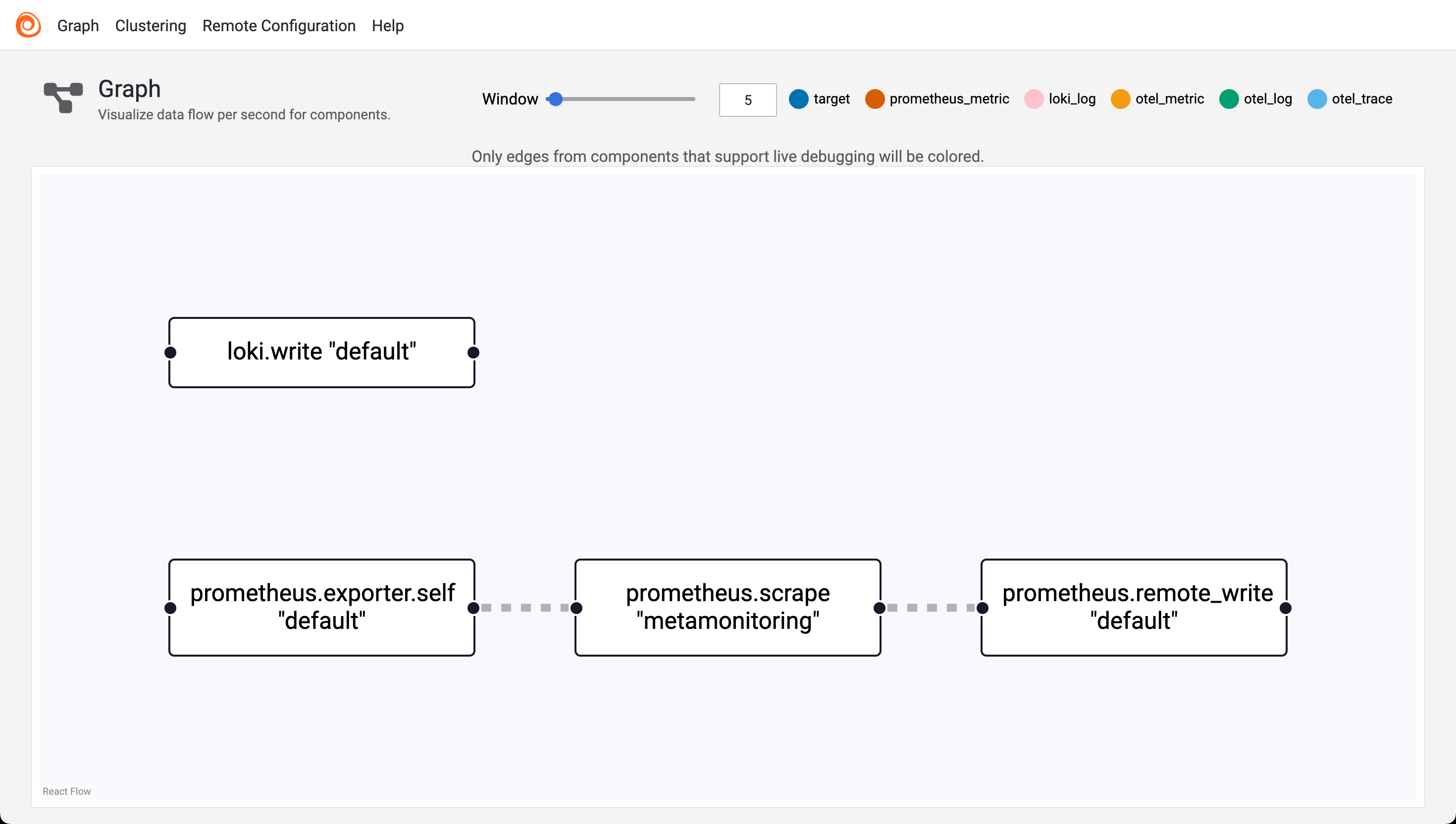Click the "otel_trace" legend label
This screenshot has height=824, width=1456.
coord(1361,99)
